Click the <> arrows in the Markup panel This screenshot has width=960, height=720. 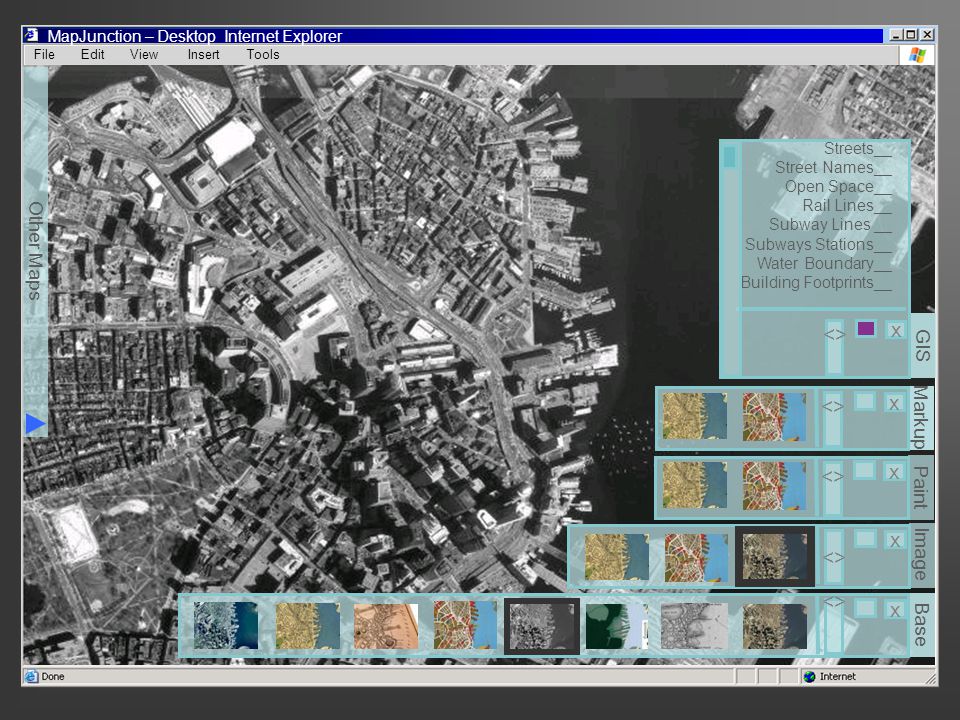click(x=833, y=406)
